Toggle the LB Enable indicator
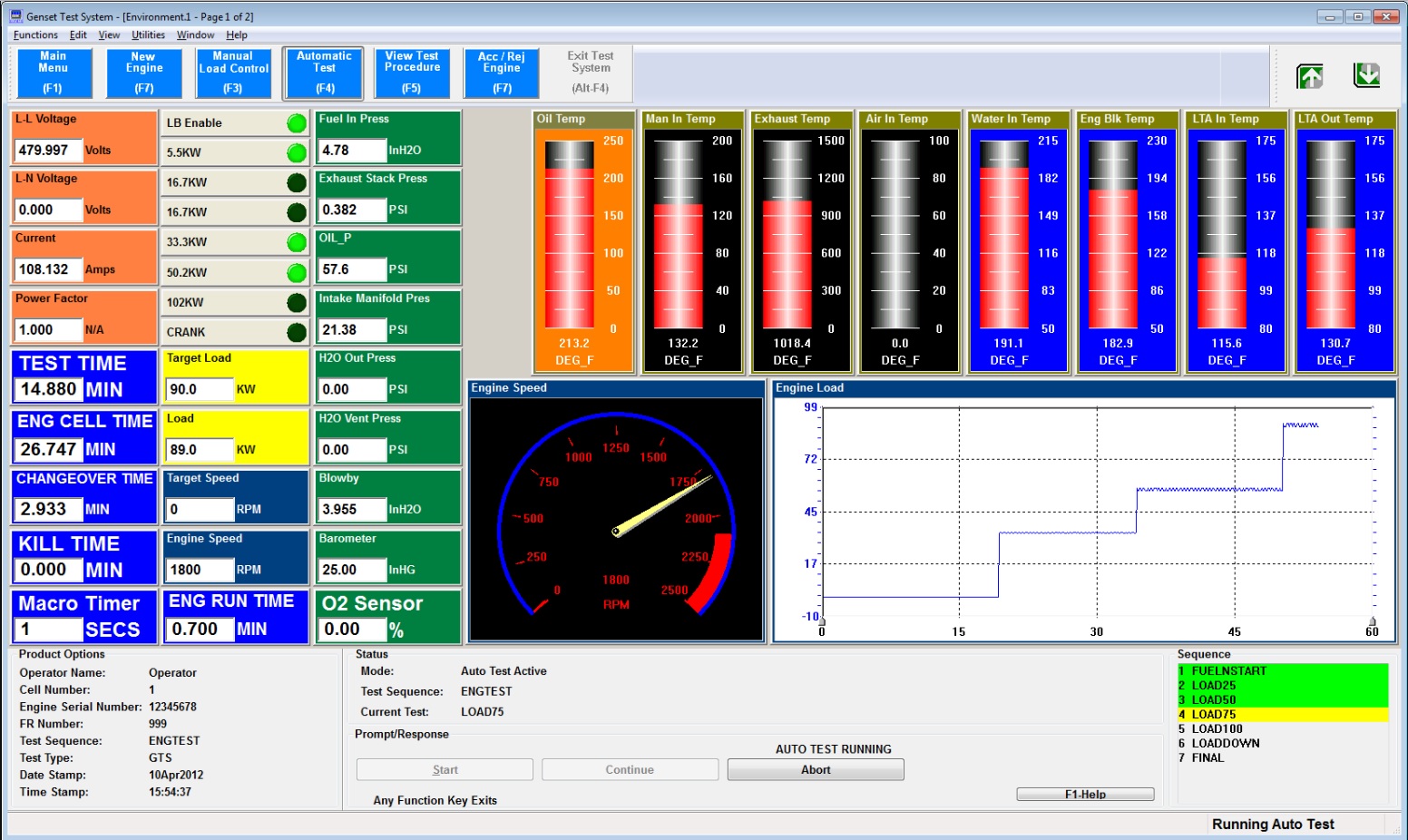Image resolution: width=1408 pixels, height=840 pixels. [x=295, y=122]
